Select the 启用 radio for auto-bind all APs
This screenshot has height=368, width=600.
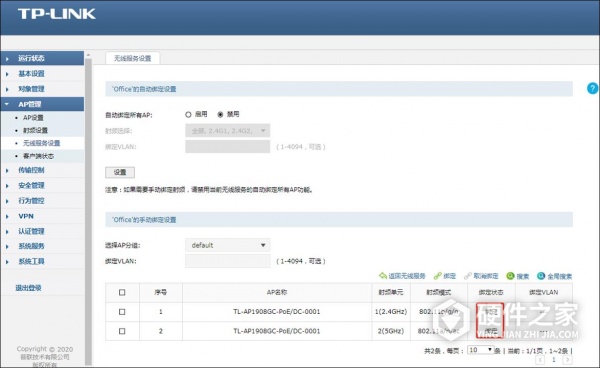tap(188, 114)
